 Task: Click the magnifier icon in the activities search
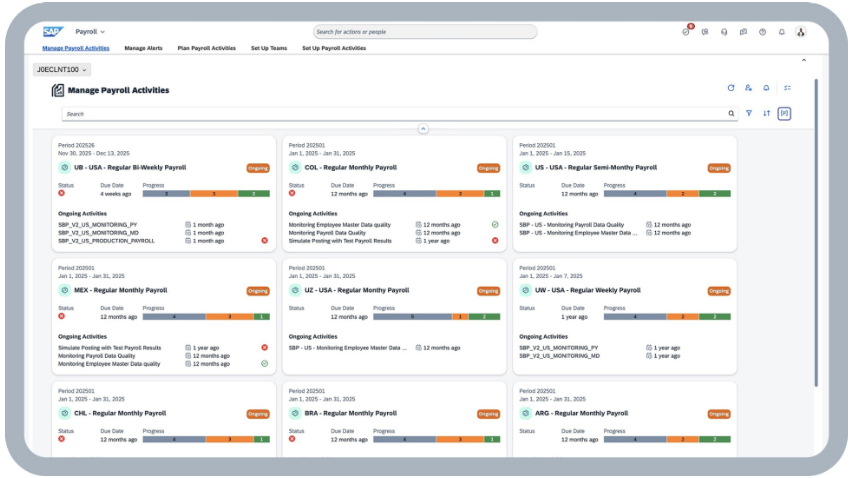(x=731, y=114)
